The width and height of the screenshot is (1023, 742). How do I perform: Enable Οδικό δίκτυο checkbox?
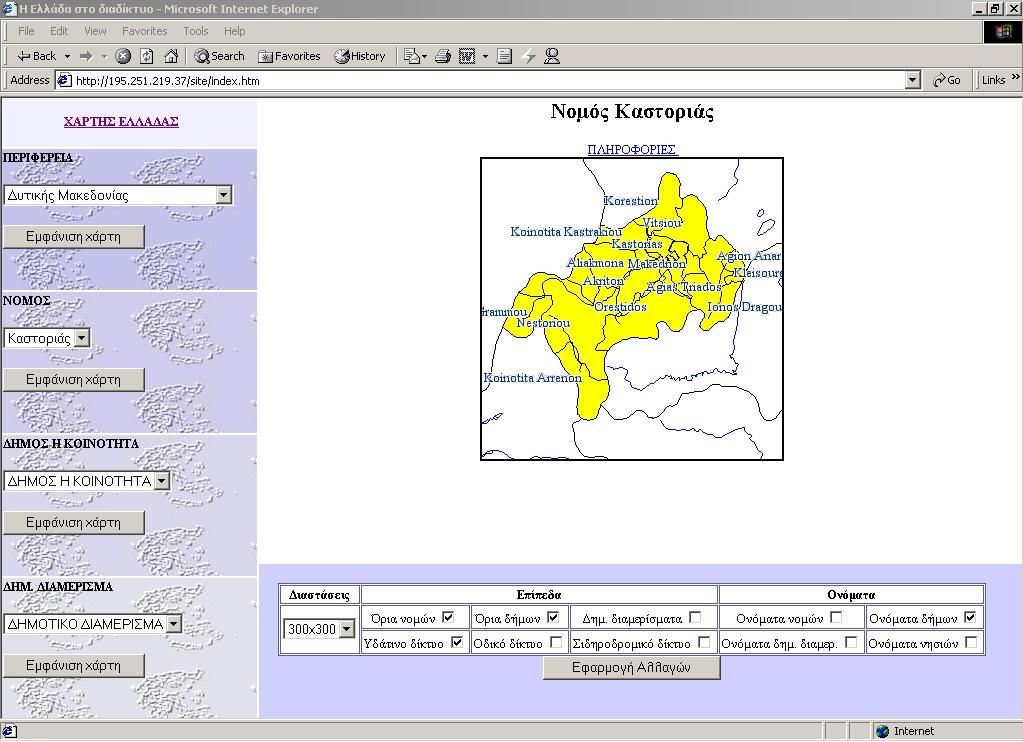click(556, 642)
